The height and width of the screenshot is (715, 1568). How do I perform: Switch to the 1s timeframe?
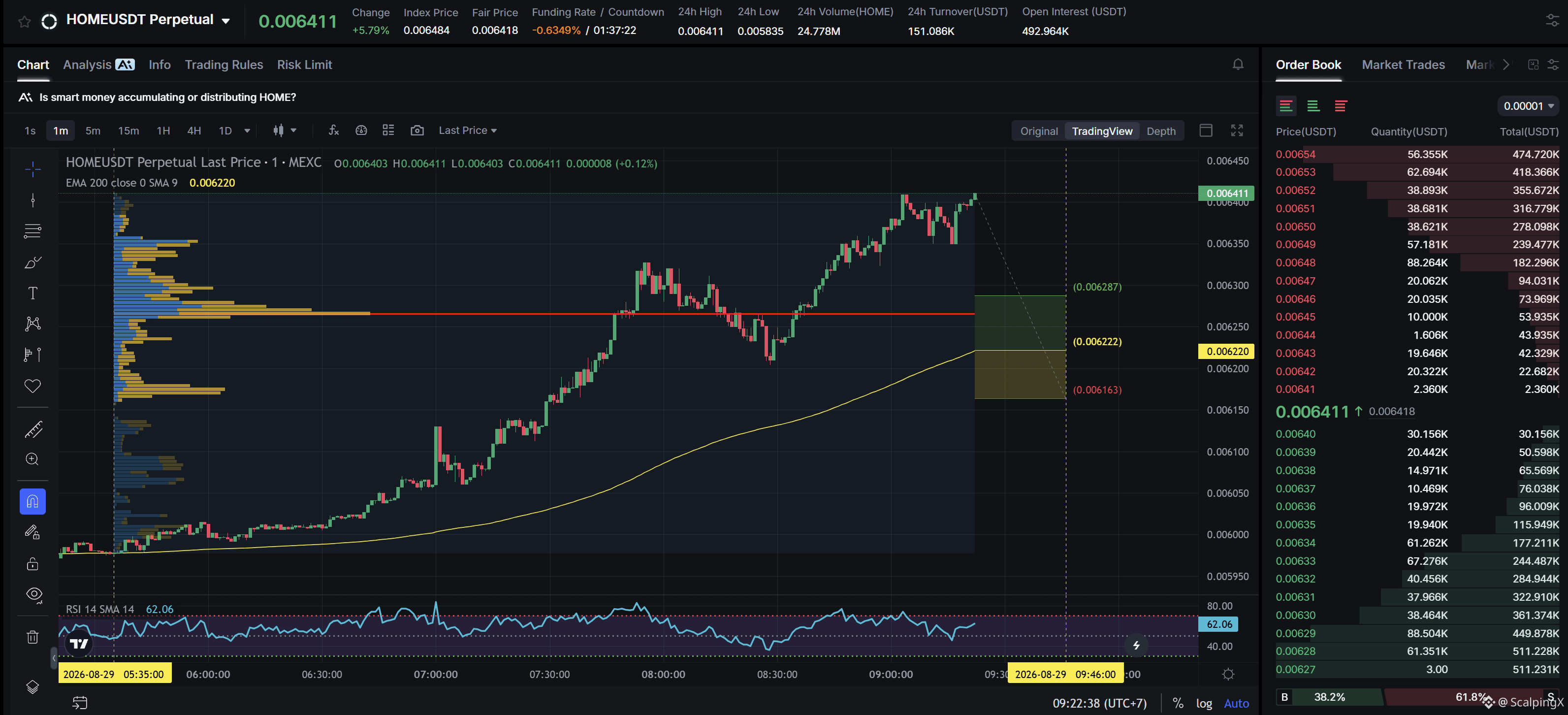point(30,131)
